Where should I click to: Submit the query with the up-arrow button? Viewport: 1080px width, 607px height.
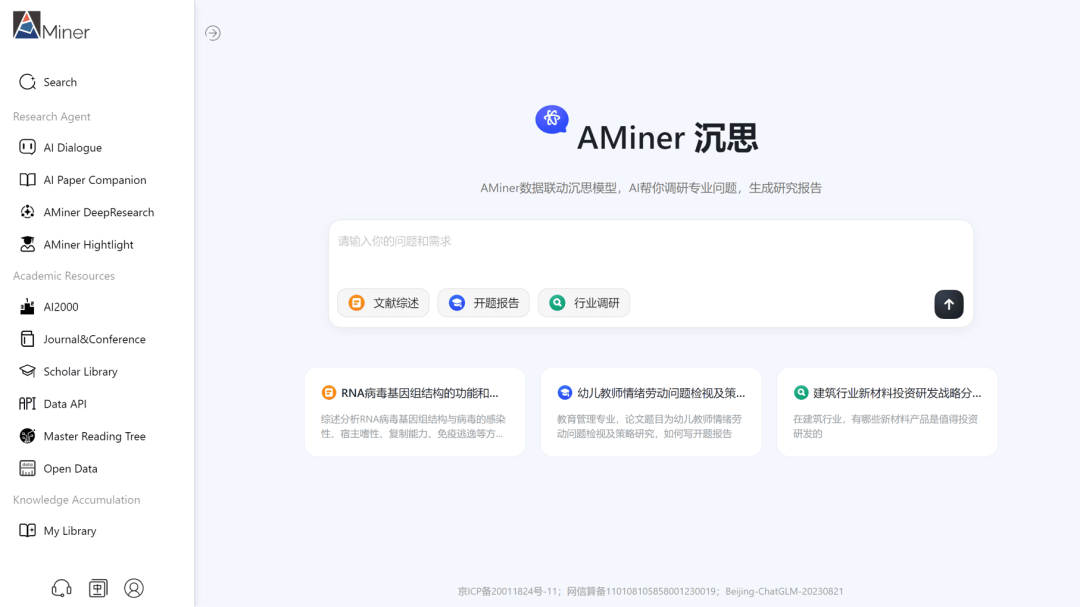948,305
